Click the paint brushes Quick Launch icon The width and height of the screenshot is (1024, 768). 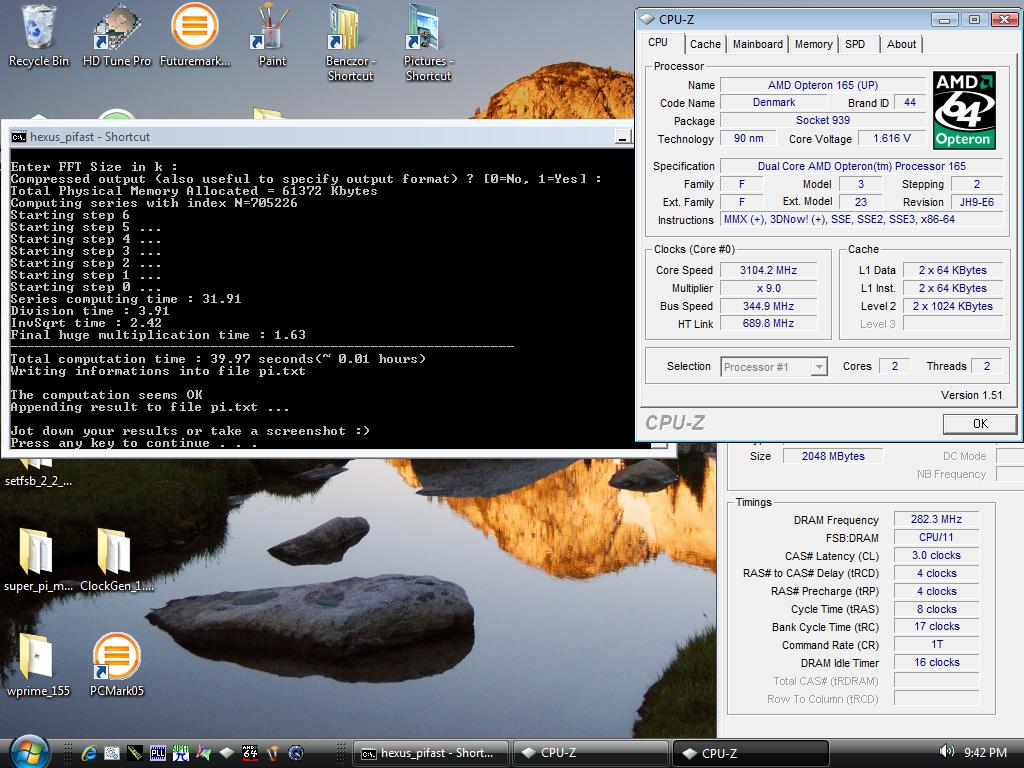[x=273, y=753]
